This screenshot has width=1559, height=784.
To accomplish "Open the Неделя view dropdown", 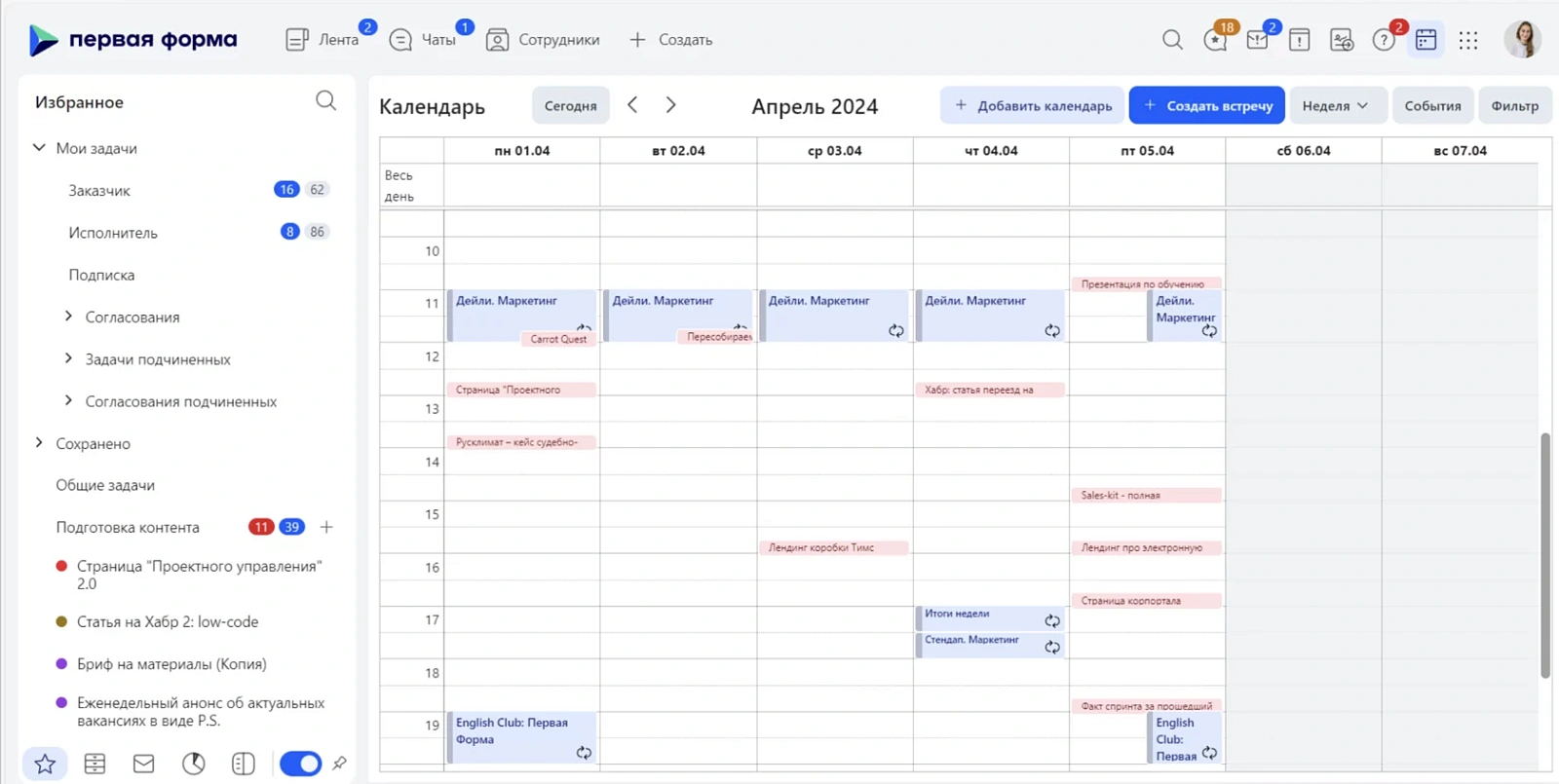I will (x=1335, y=105).
